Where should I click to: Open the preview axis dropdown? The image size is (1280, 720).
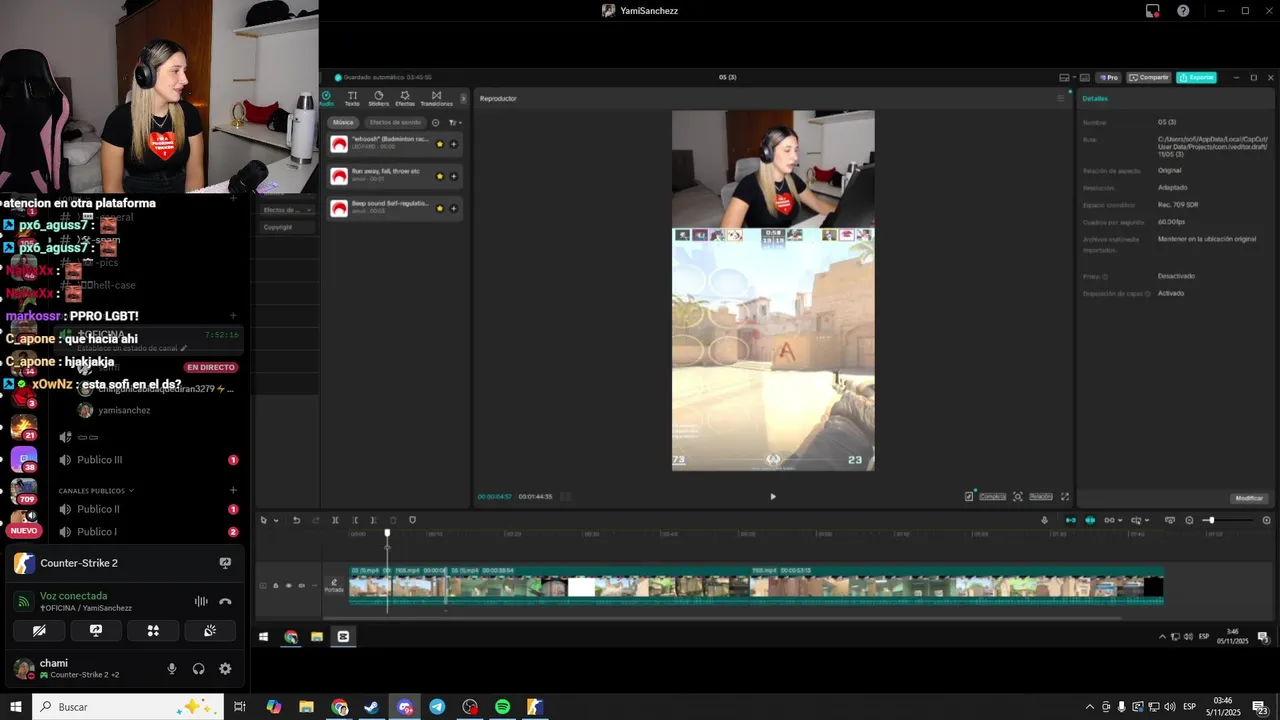pos(1140,520)
